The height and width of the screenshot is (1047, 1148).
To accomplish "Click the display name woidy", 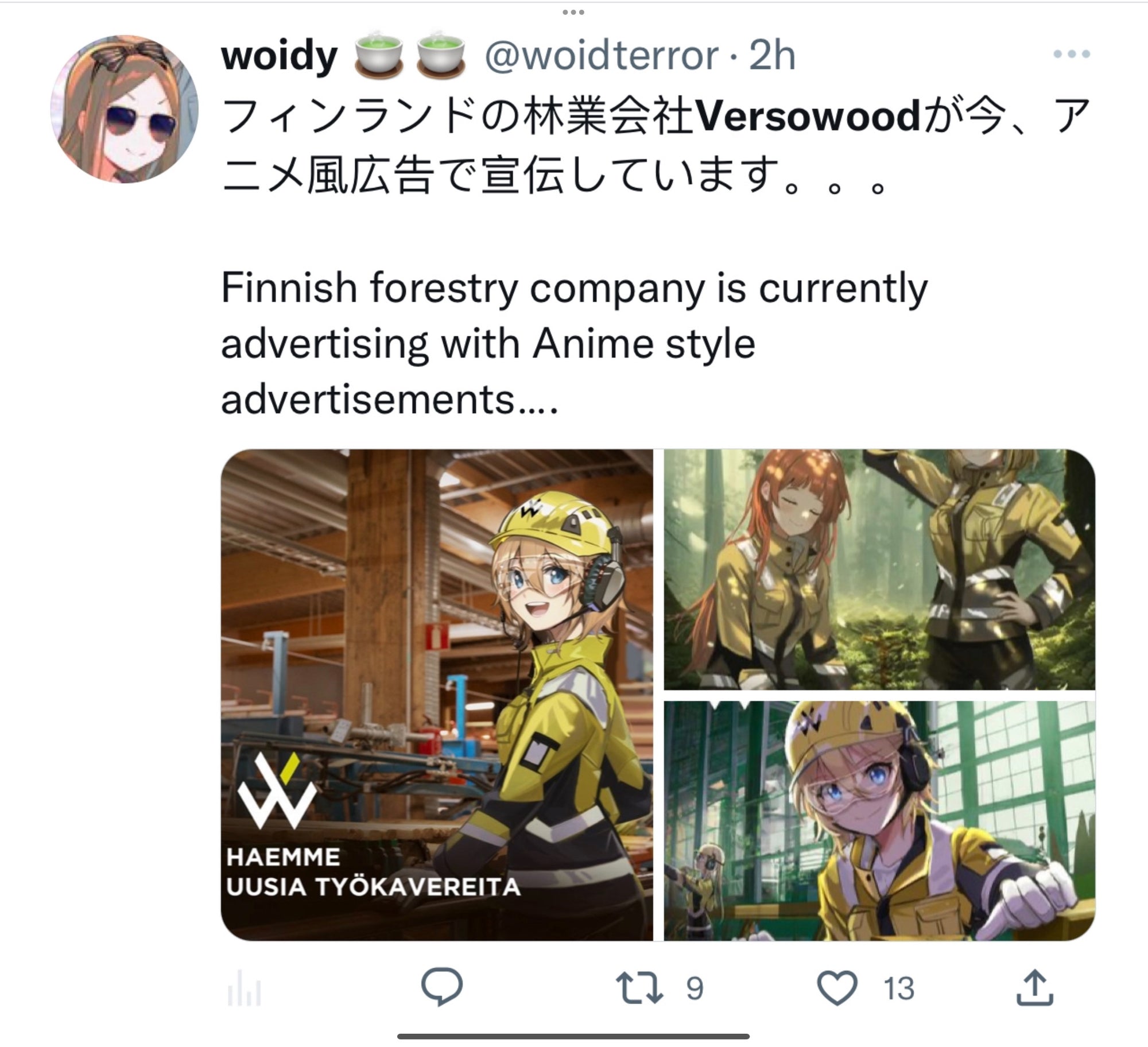I will click(x=280, y=56).
